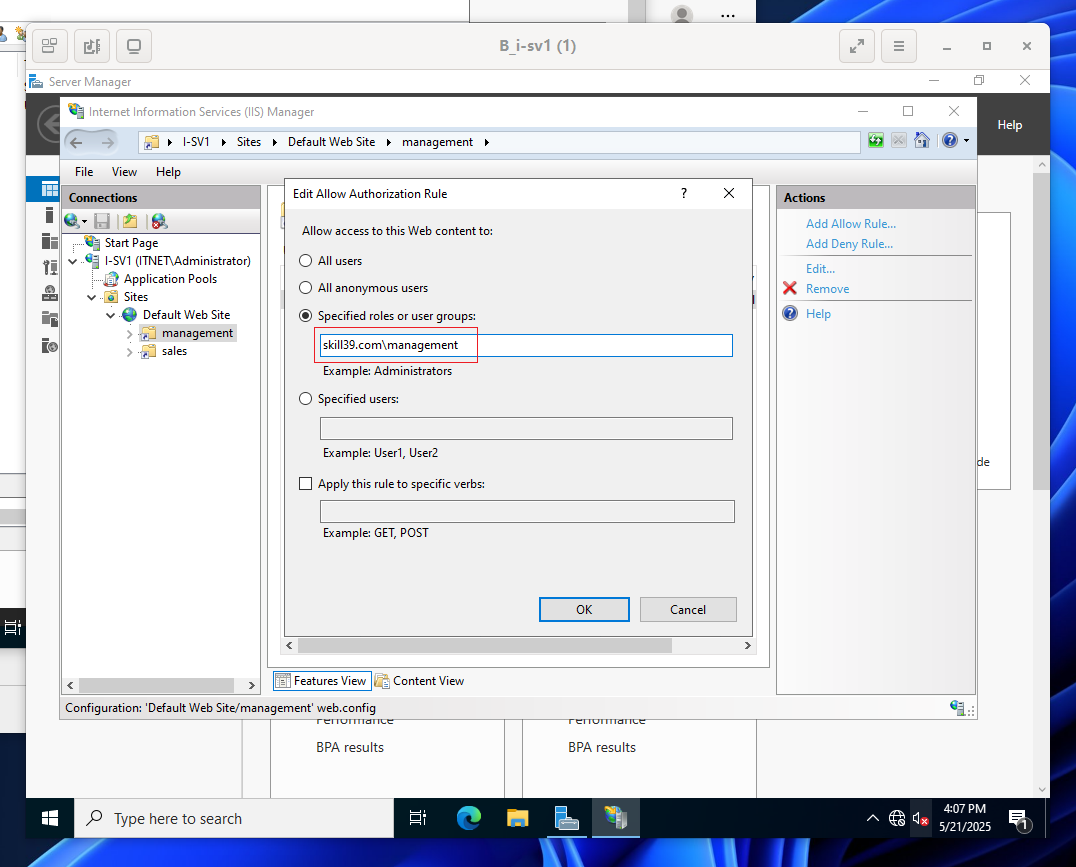Click the Add Deny Rule link
Screen dimensions: 1076x867
tap(849, 244)
